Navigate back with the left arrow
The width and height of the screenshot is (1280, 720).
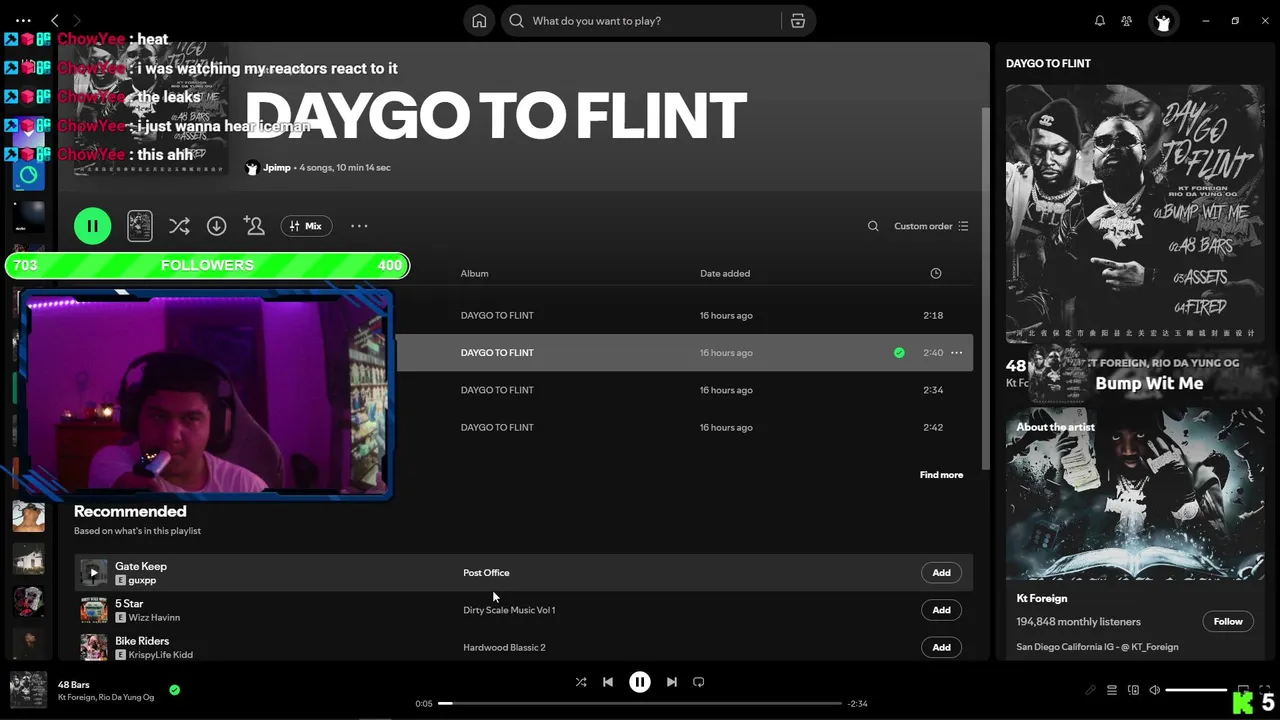pos(55,20)
